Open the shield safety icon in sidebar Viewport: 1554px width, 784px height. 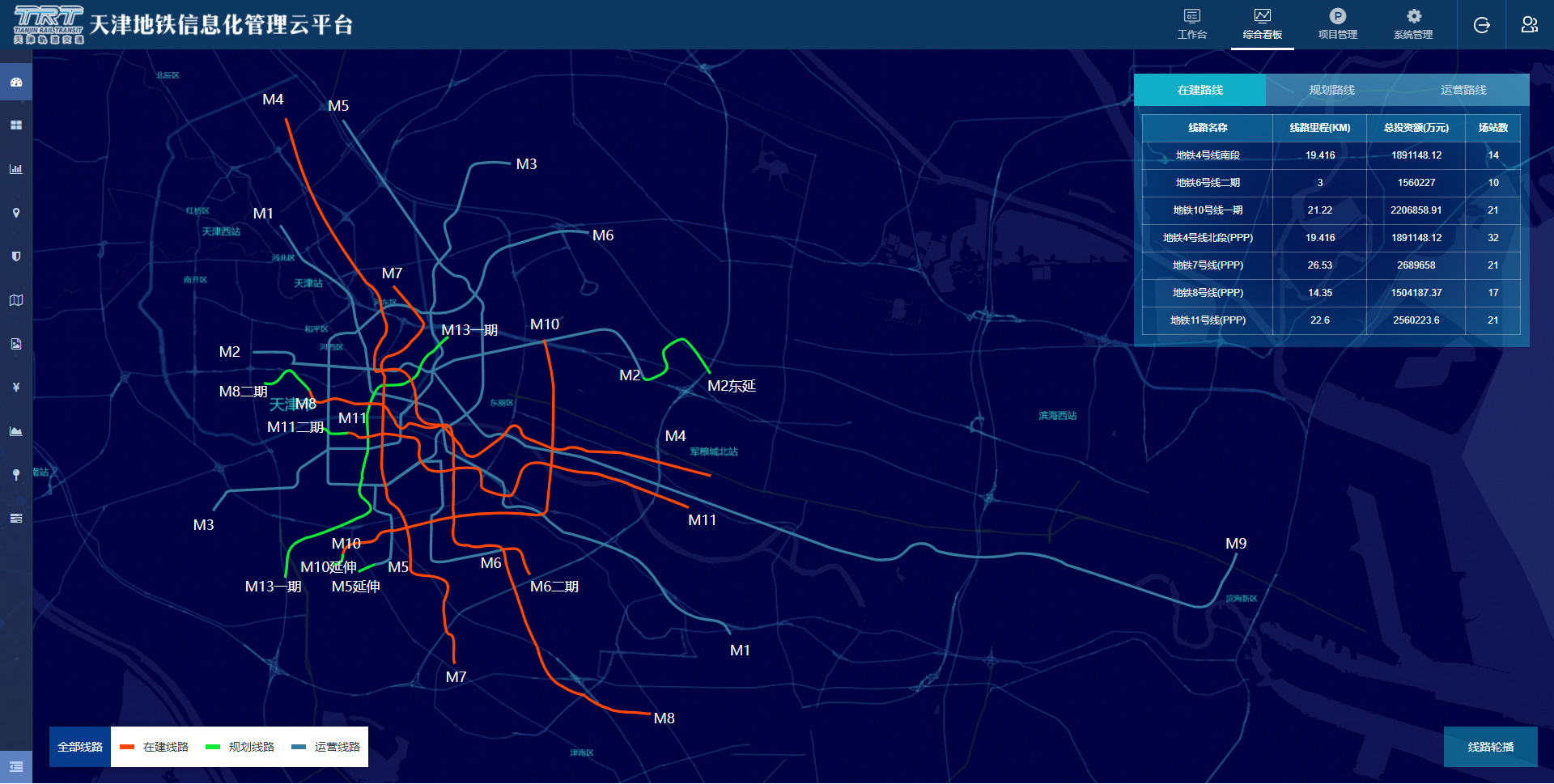16,256
